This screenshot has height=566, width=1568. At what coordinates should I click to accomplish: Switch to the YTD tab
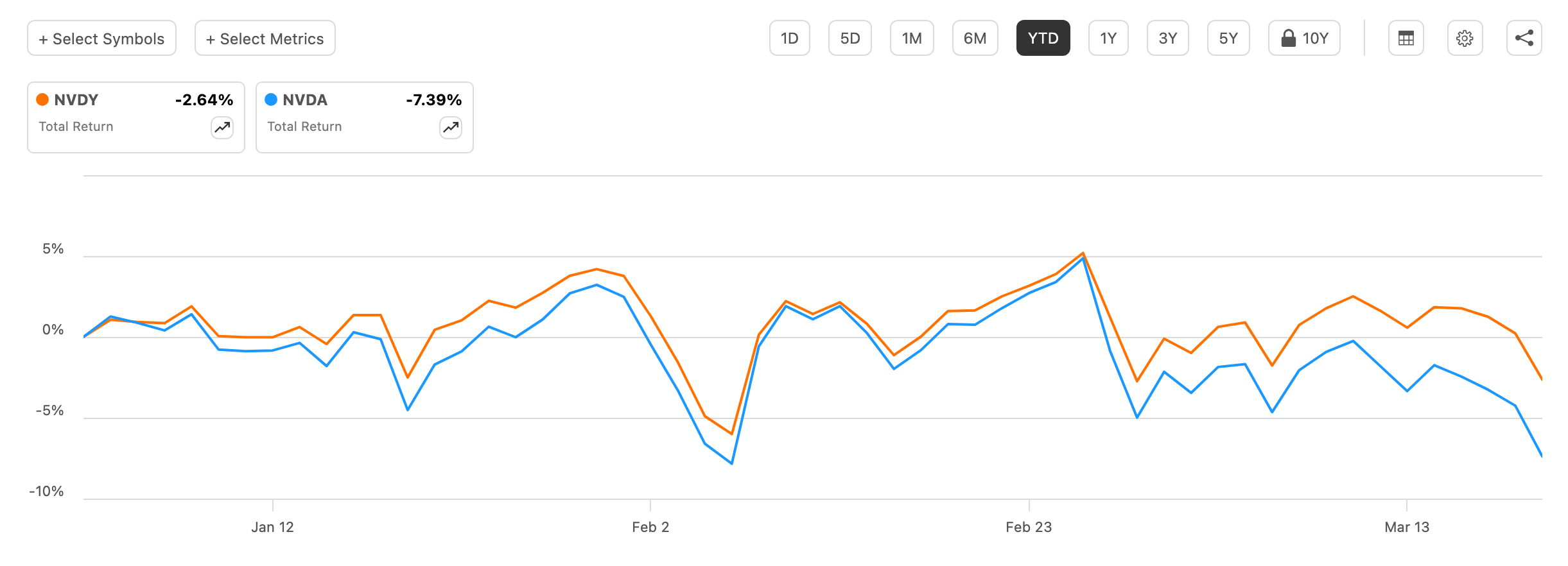click(1043, 38)
